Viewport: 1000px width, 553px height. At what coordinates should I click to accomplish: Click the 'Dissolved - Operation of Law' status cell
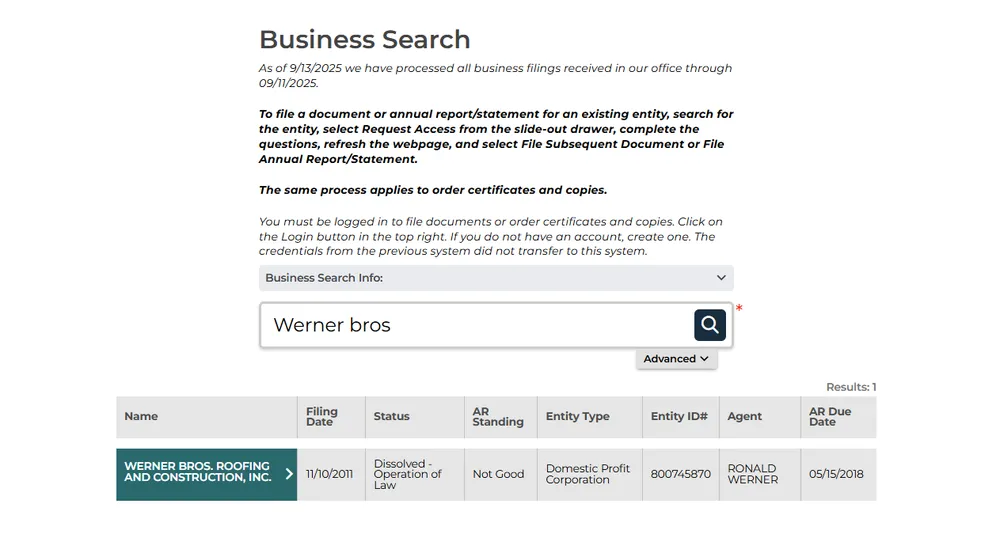[407, 474]
